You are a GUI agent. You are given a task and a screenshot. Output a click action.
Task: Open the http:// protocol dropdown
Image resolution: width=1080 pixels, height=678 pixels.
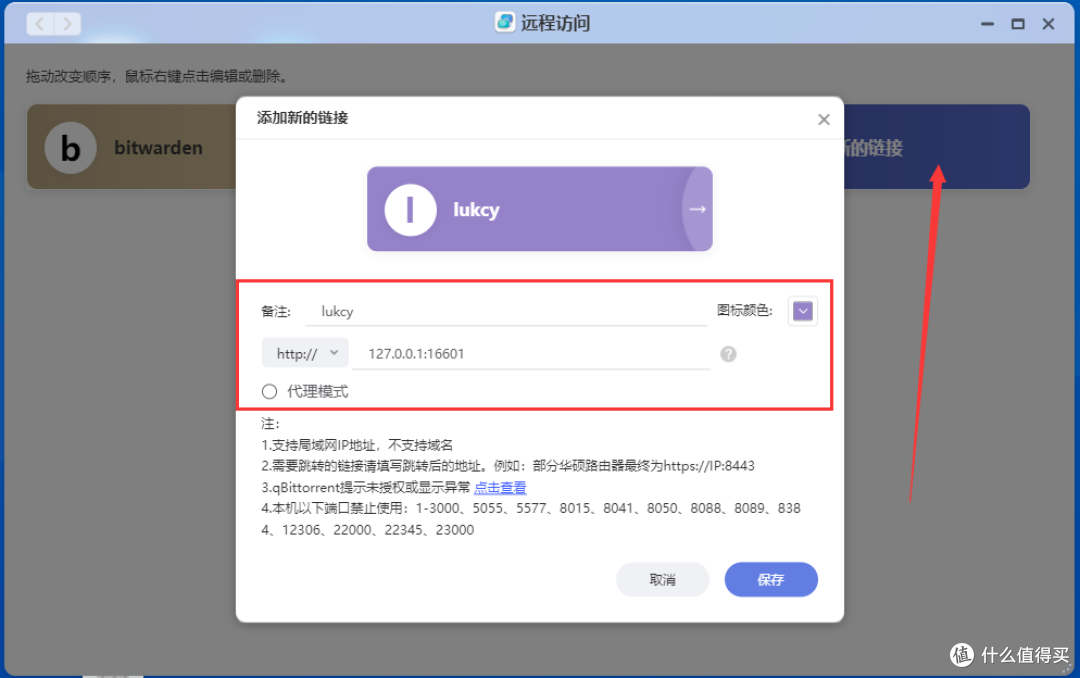point(305,353)
